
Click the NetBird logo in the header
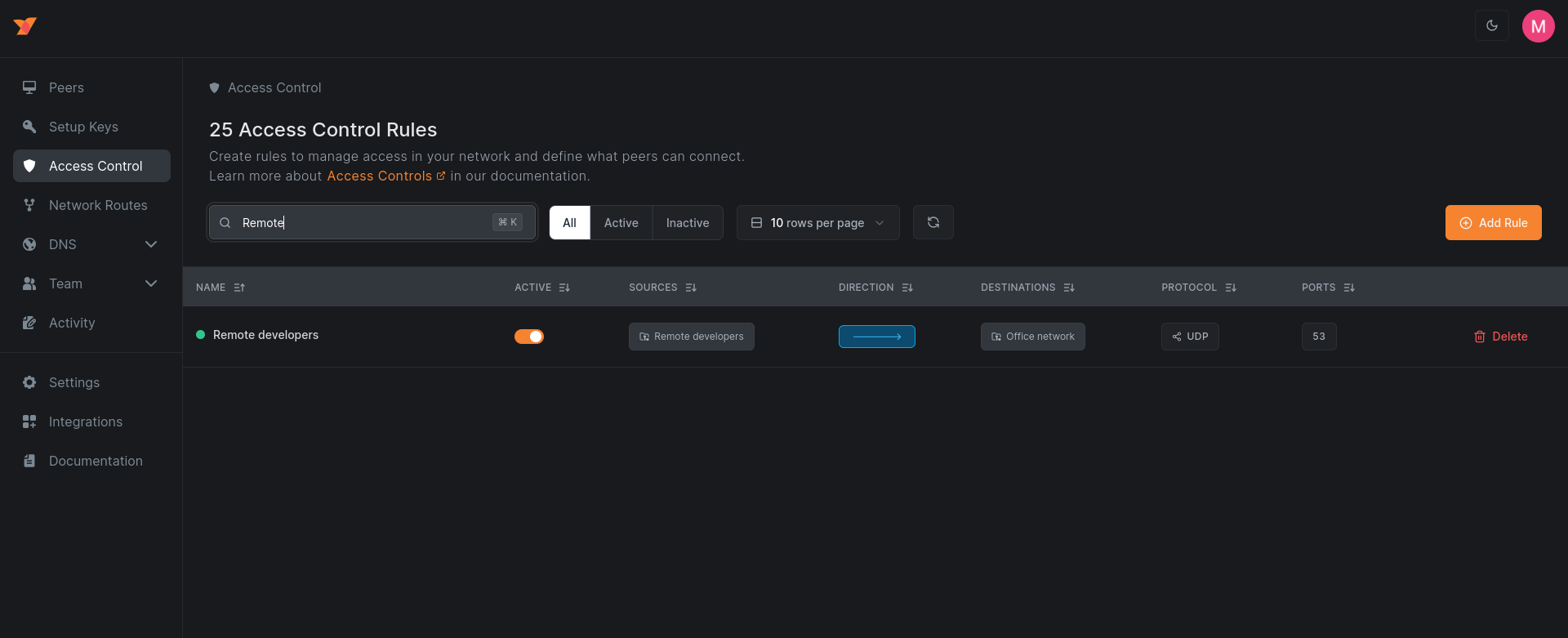tap(25, 26)
